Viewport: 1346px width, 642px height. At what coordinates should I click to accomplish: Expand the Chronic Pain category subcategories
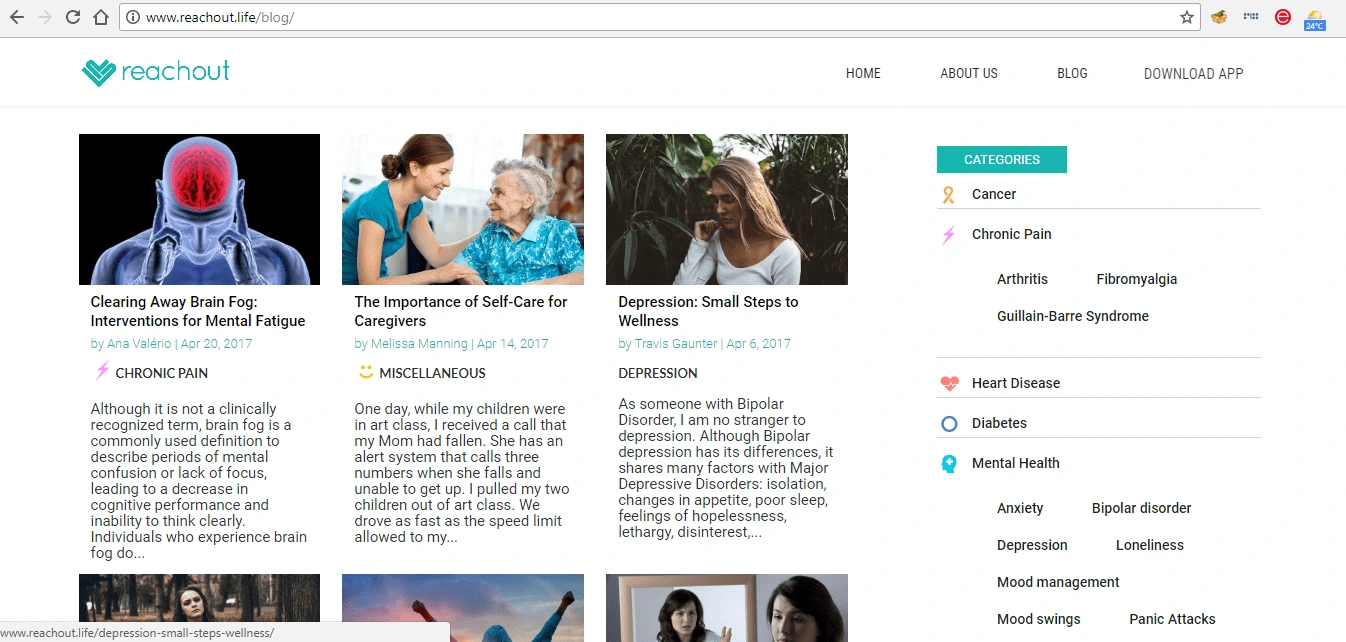pyautogui.click(x=1011, y=234)
